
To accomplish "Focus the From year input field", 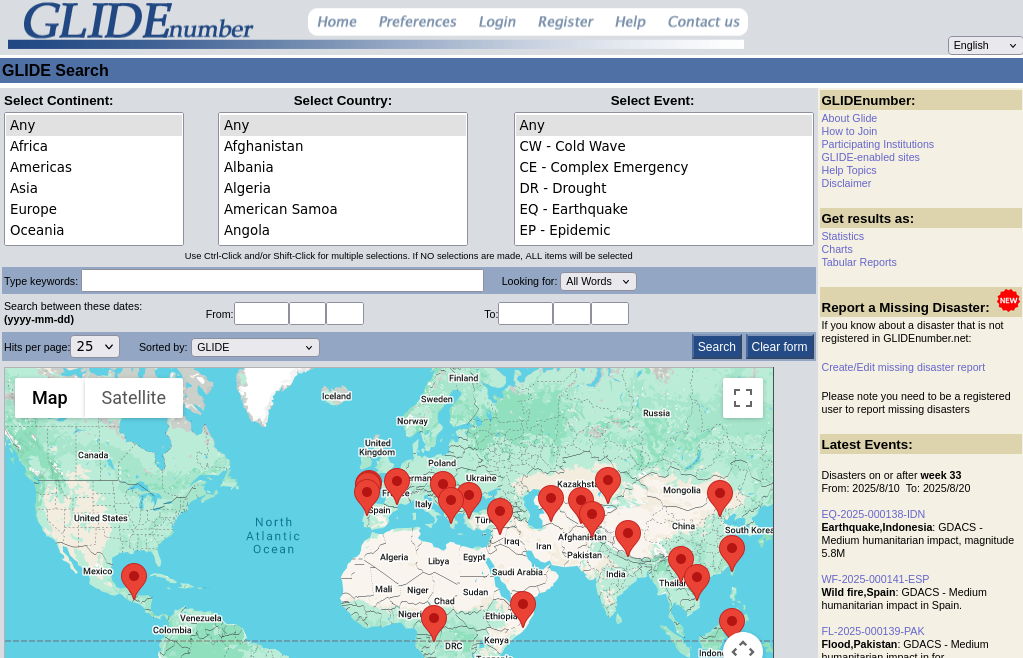I will (261, 314).
